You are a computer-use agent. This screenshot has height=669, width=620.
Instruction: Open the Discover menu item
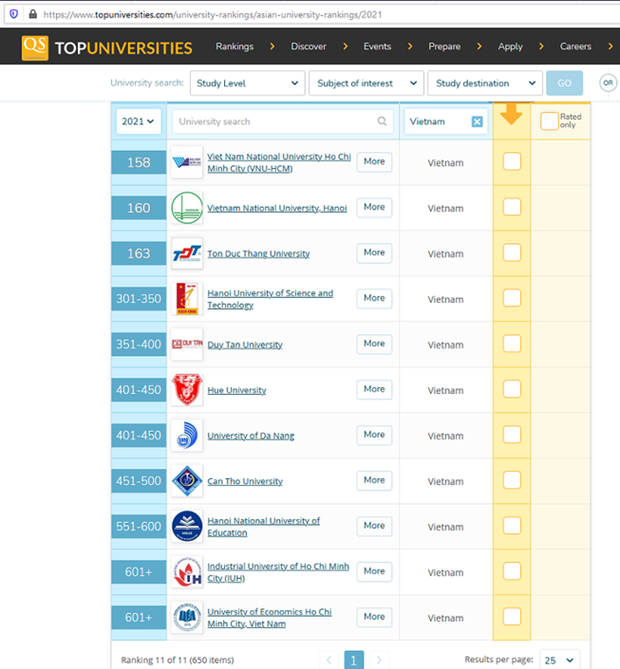[x=308, y=47]
